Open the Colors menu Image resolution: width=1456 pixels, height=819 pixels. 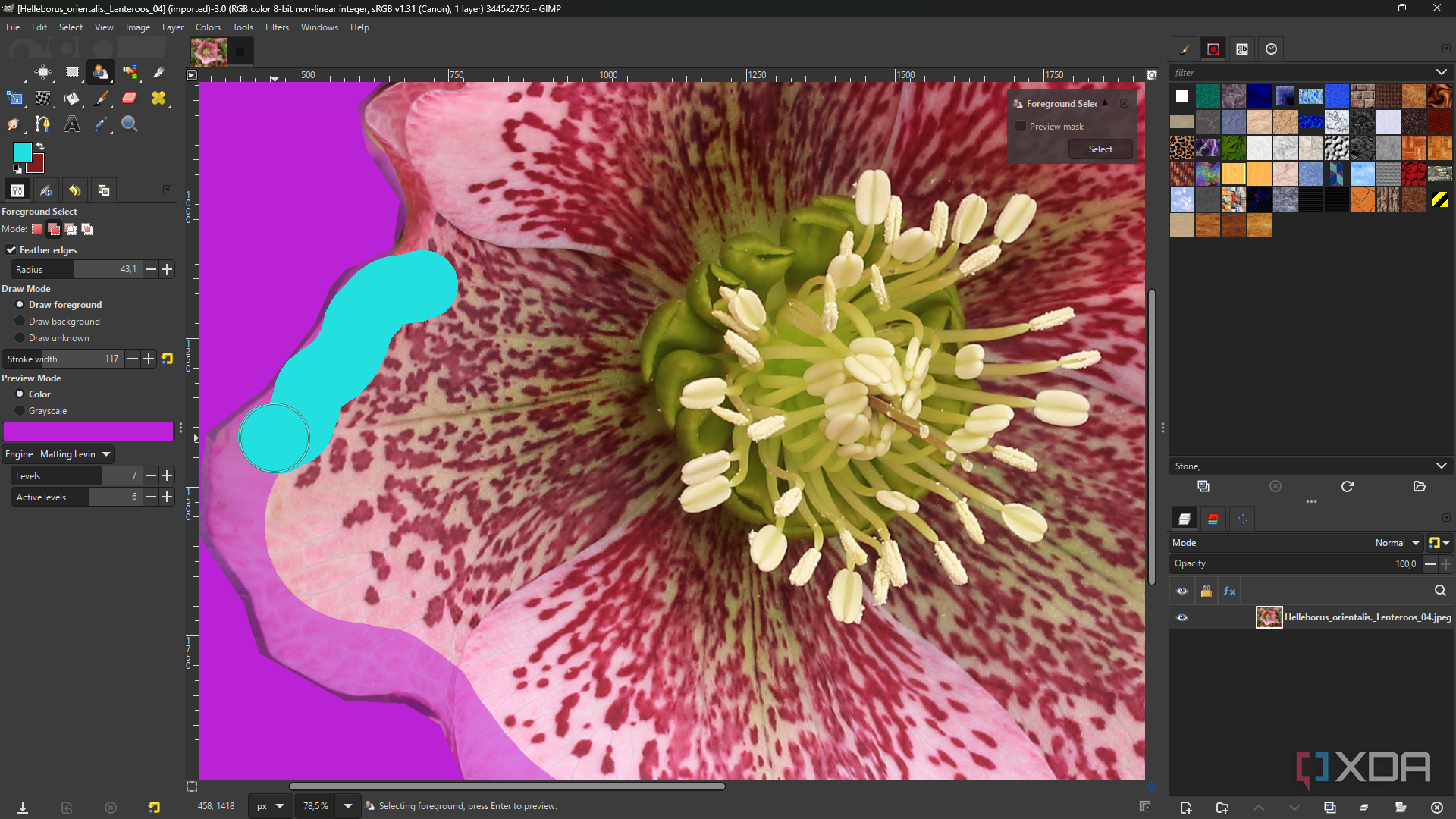(x=208, y=27)
